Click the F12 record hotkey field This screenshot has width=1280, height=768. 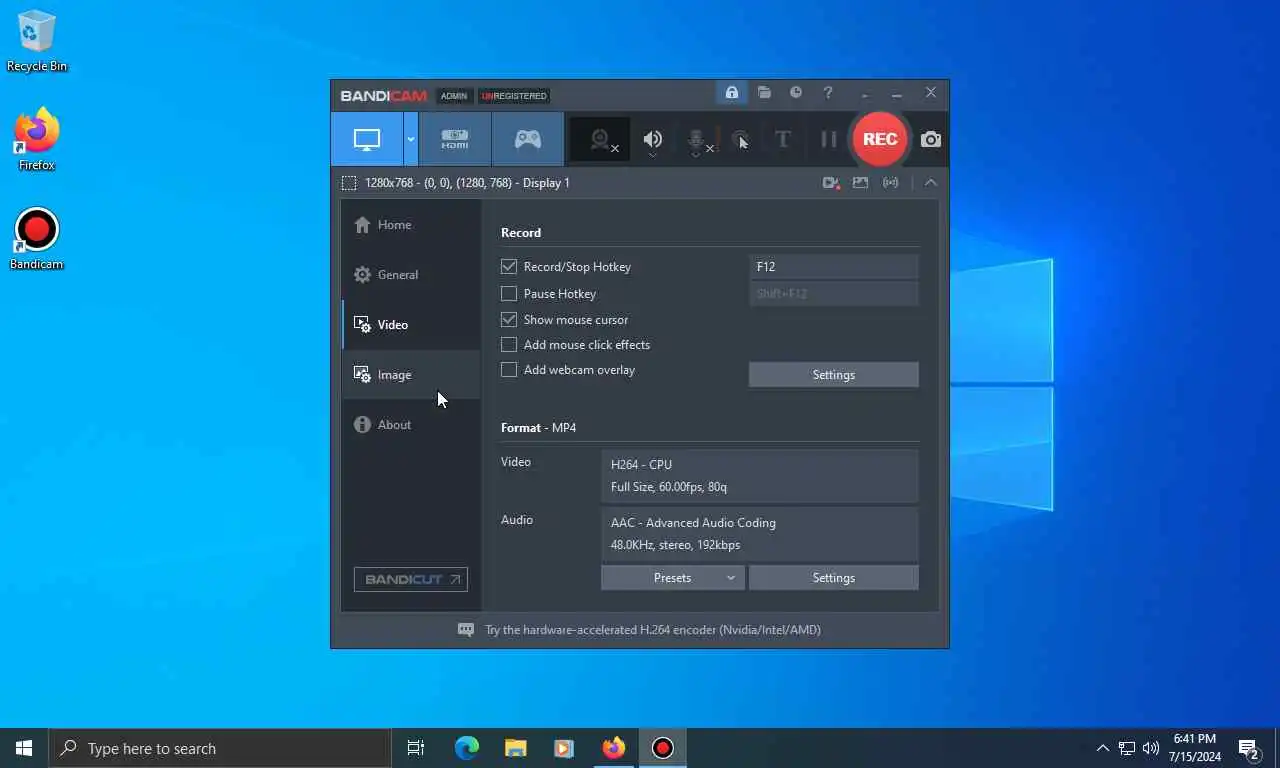[x=834, y=267]
